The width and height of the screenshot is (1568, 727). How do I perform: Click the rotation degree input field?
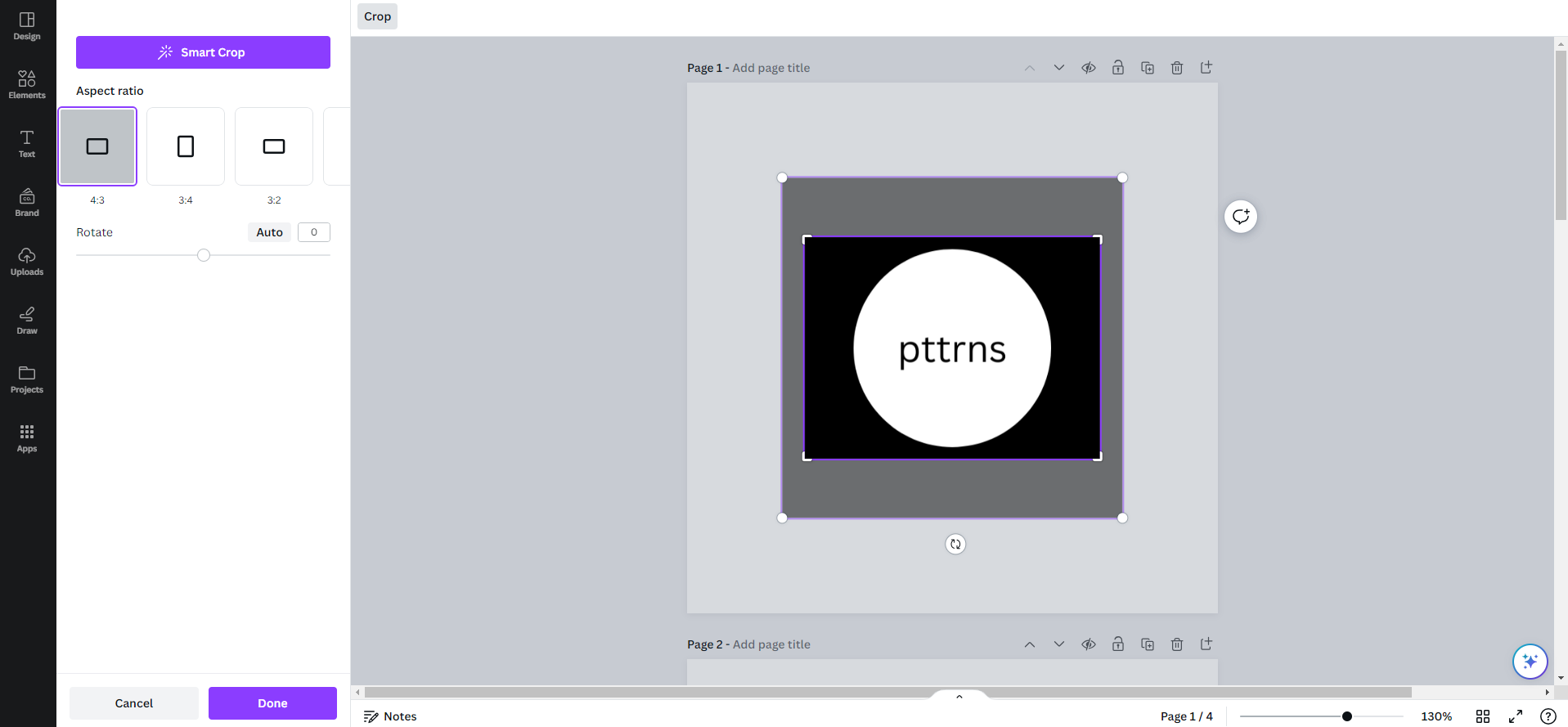[x=314, y=232]
